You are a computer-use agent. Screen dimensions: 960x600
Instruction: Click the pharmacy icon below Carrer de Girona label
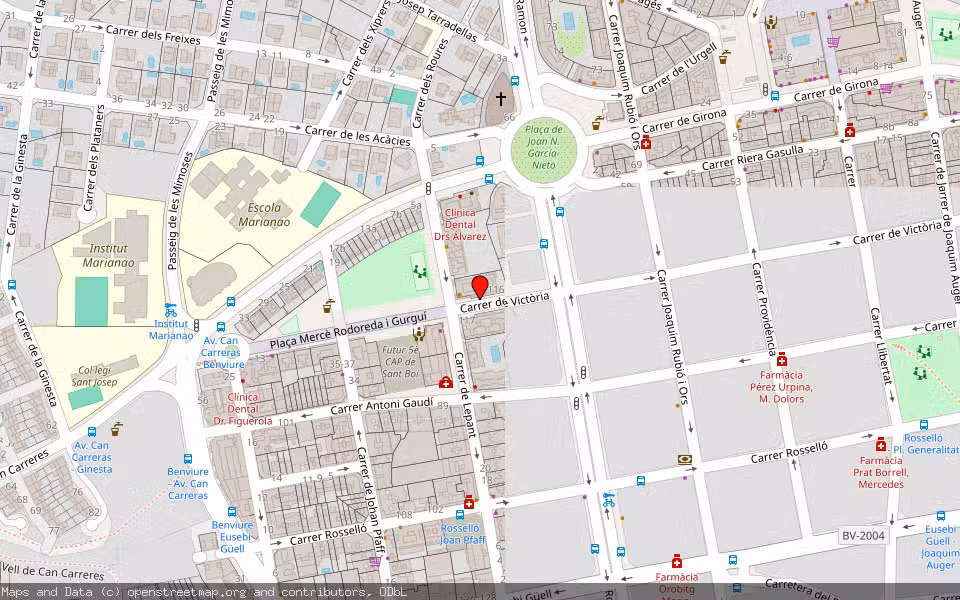(x=849, y=130)
